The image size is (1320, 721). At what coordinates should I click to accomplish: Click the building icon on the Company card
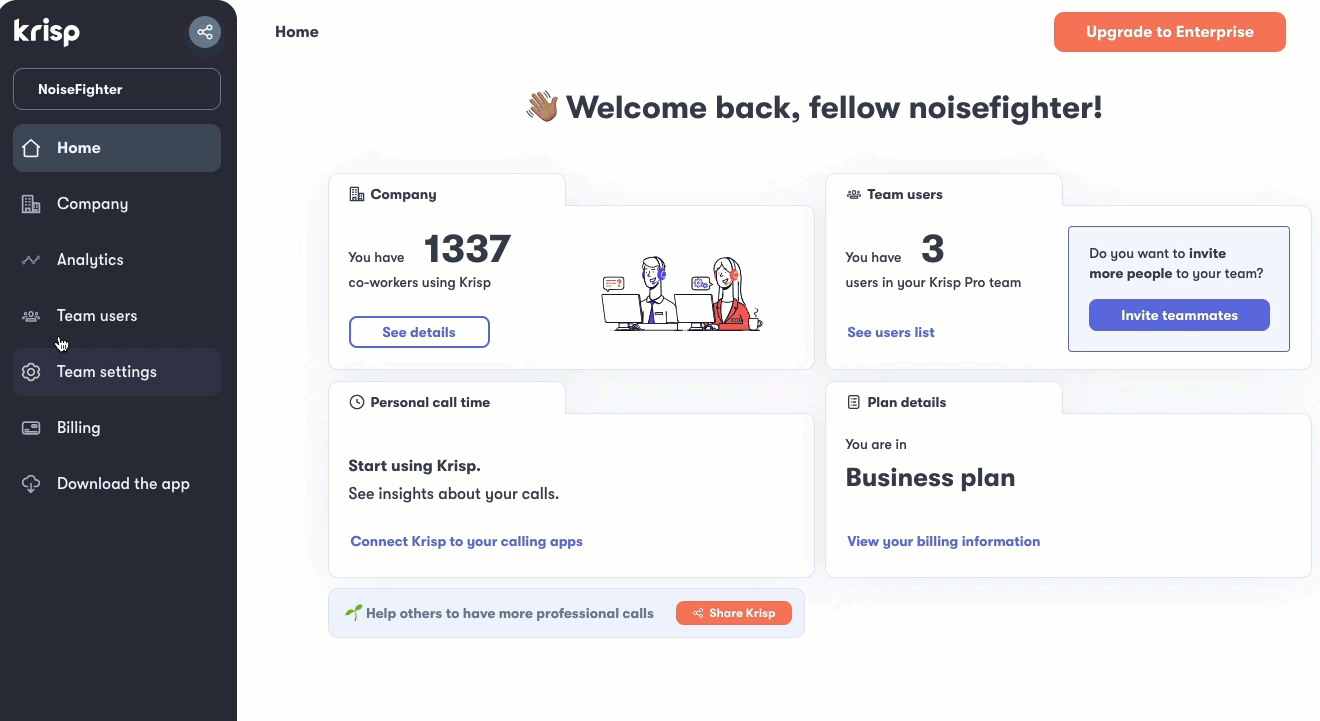point(357,194)
